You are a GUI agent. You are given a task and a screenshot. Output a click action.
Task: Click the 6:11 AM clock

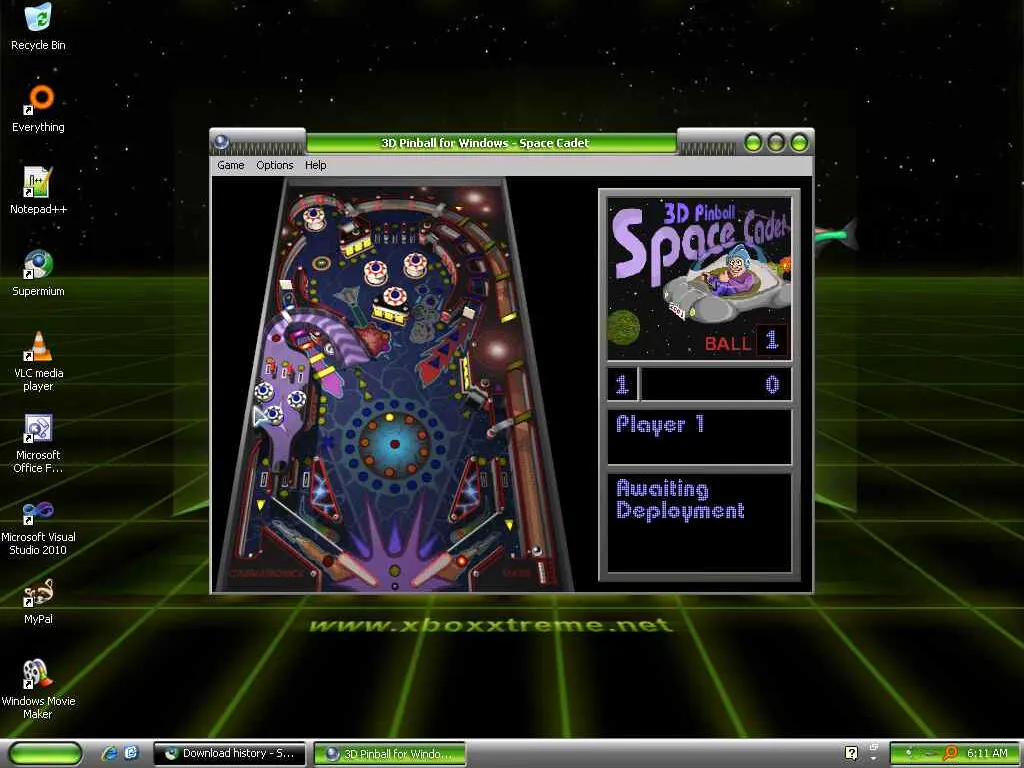(987, 753)
